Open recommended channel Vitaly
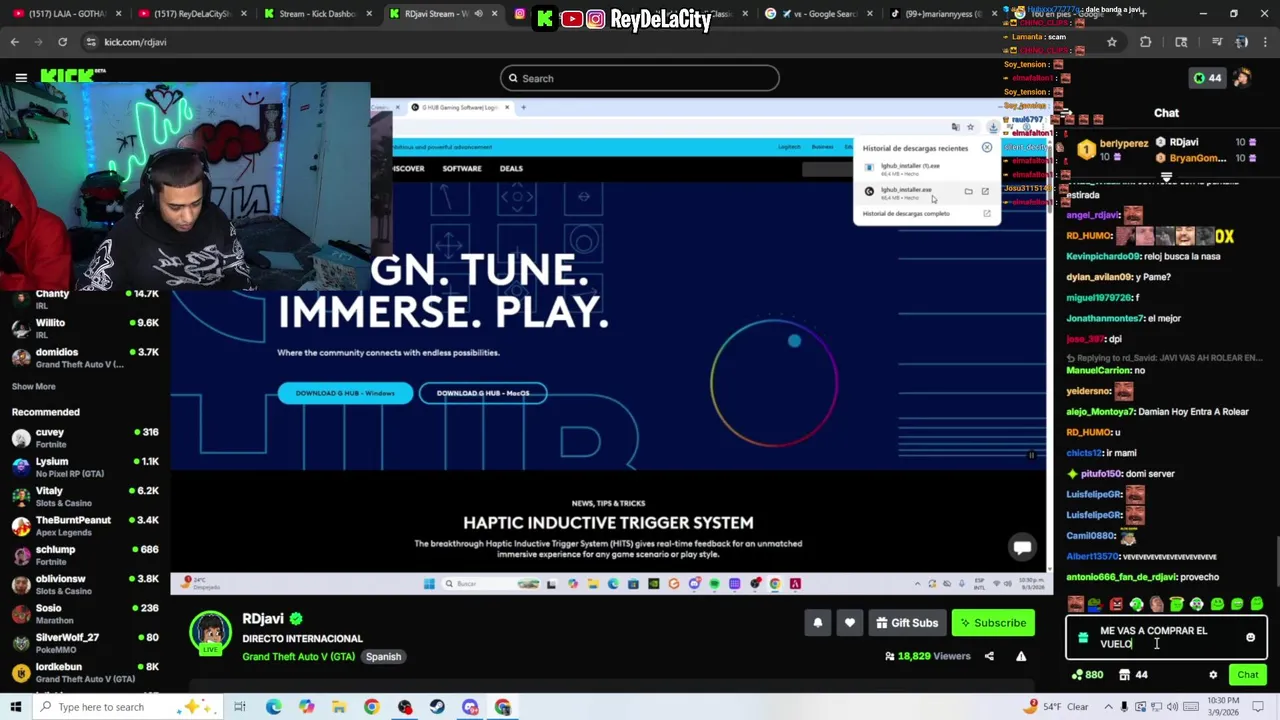Screen dimensions: 1280x720 85,496
